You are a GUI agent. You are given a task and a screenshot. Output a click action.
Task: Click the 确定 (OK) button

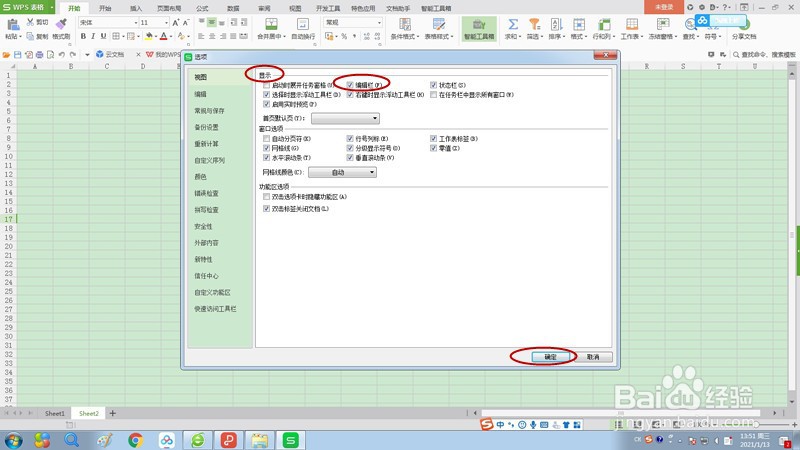point(551,357)
